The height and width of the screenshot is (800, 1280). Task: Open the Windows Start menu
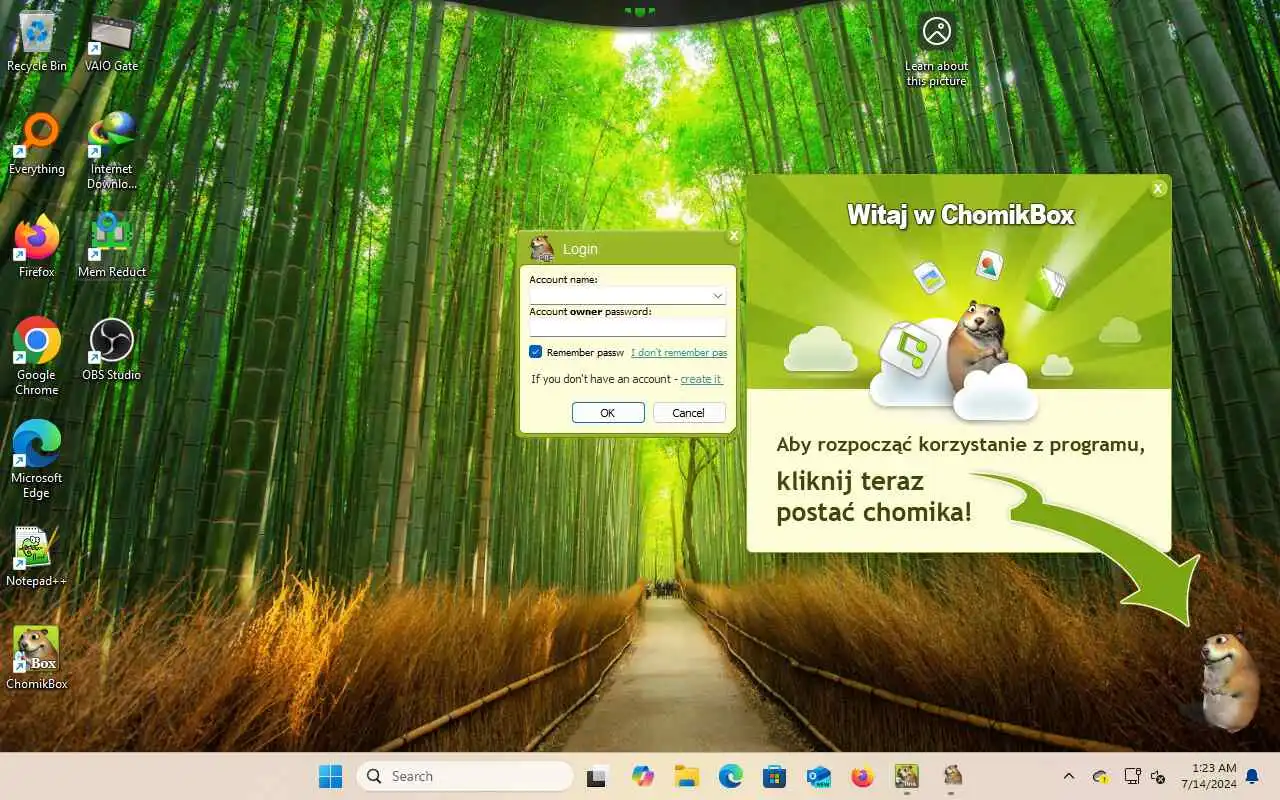coord(330,776)
